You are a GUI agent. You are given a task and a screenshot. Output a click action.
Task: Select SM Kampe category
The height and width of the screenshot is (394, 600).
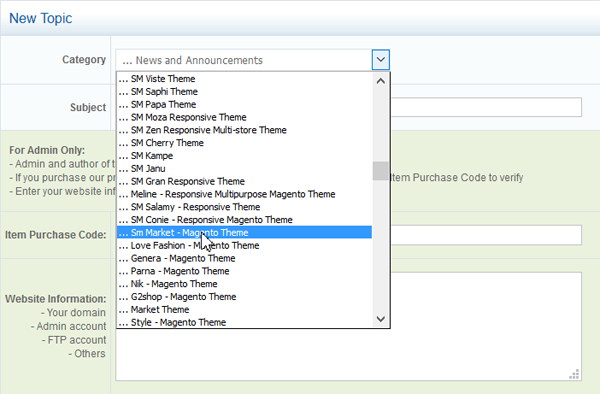pos(244,156)
